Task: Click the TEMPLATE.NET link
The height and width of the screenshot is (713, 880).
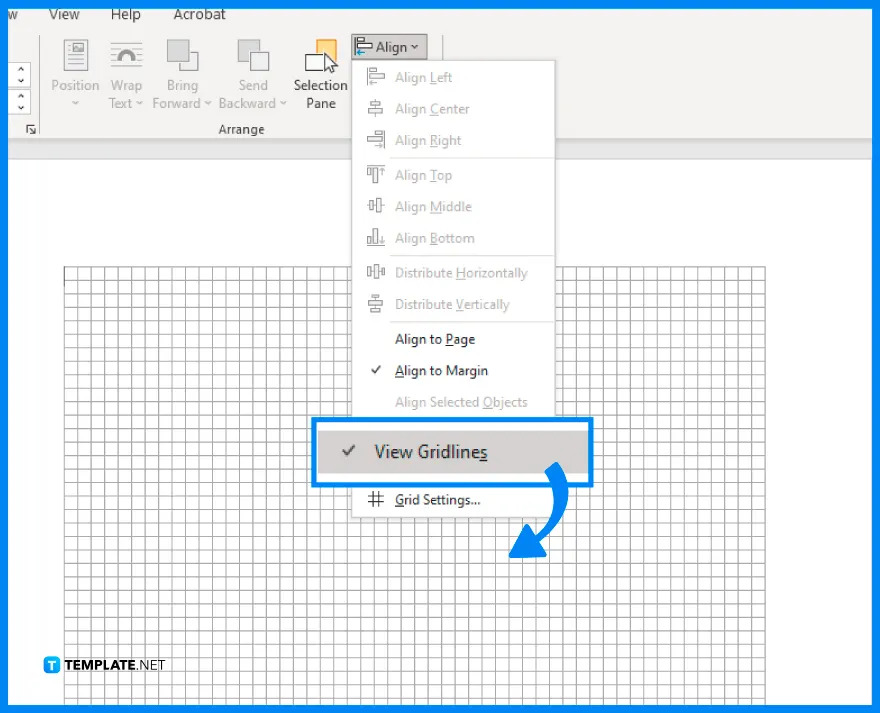Action: tap(103, 664)
